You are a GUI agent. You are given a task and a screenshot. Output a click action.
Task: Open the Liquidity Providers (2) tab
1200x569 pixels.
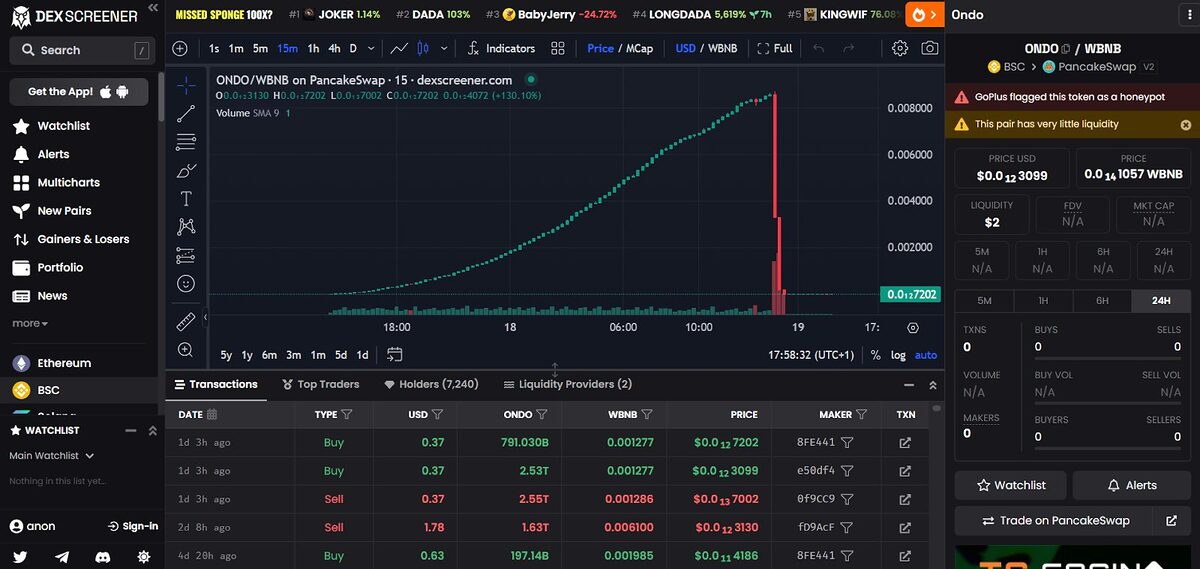[x=568, y=384]
